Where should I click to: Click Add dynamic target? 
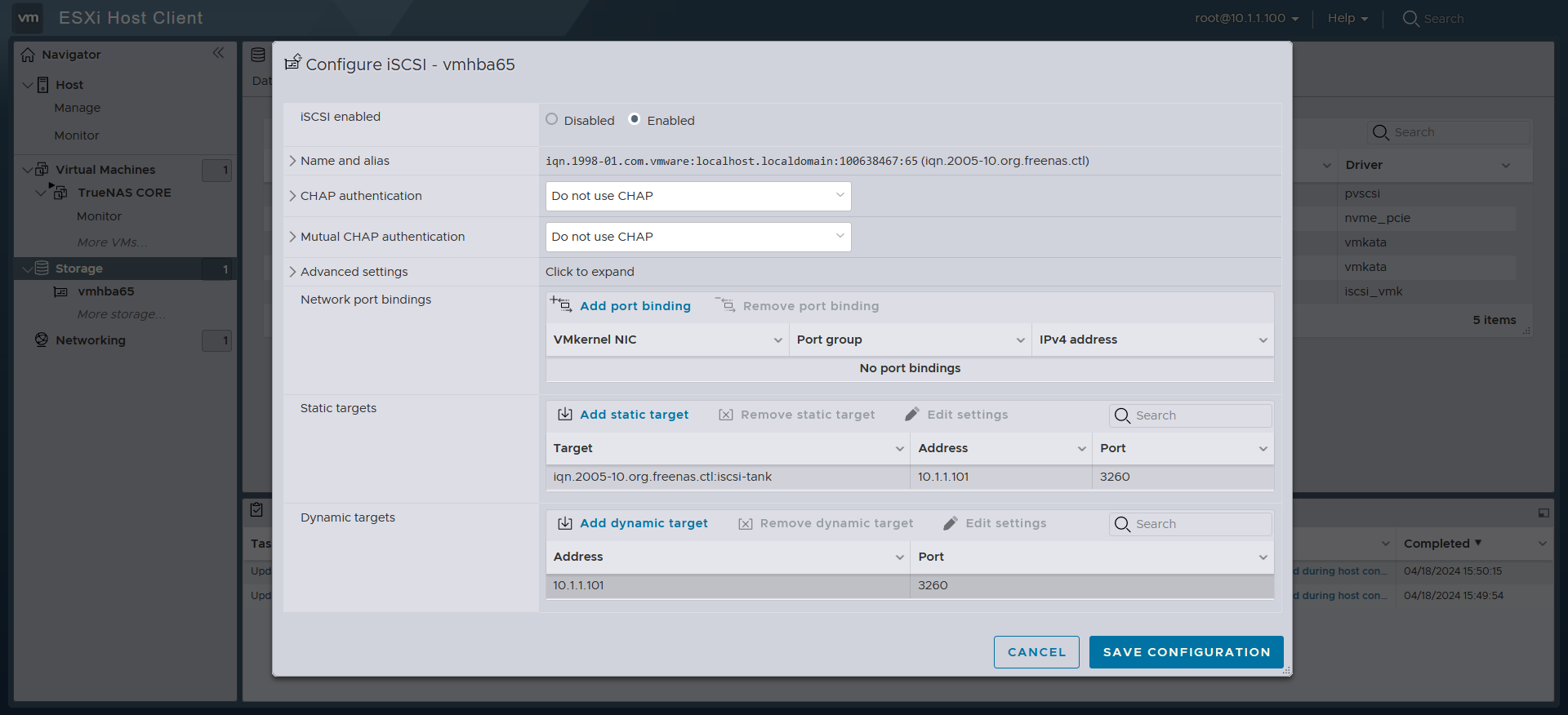(644, 523)
